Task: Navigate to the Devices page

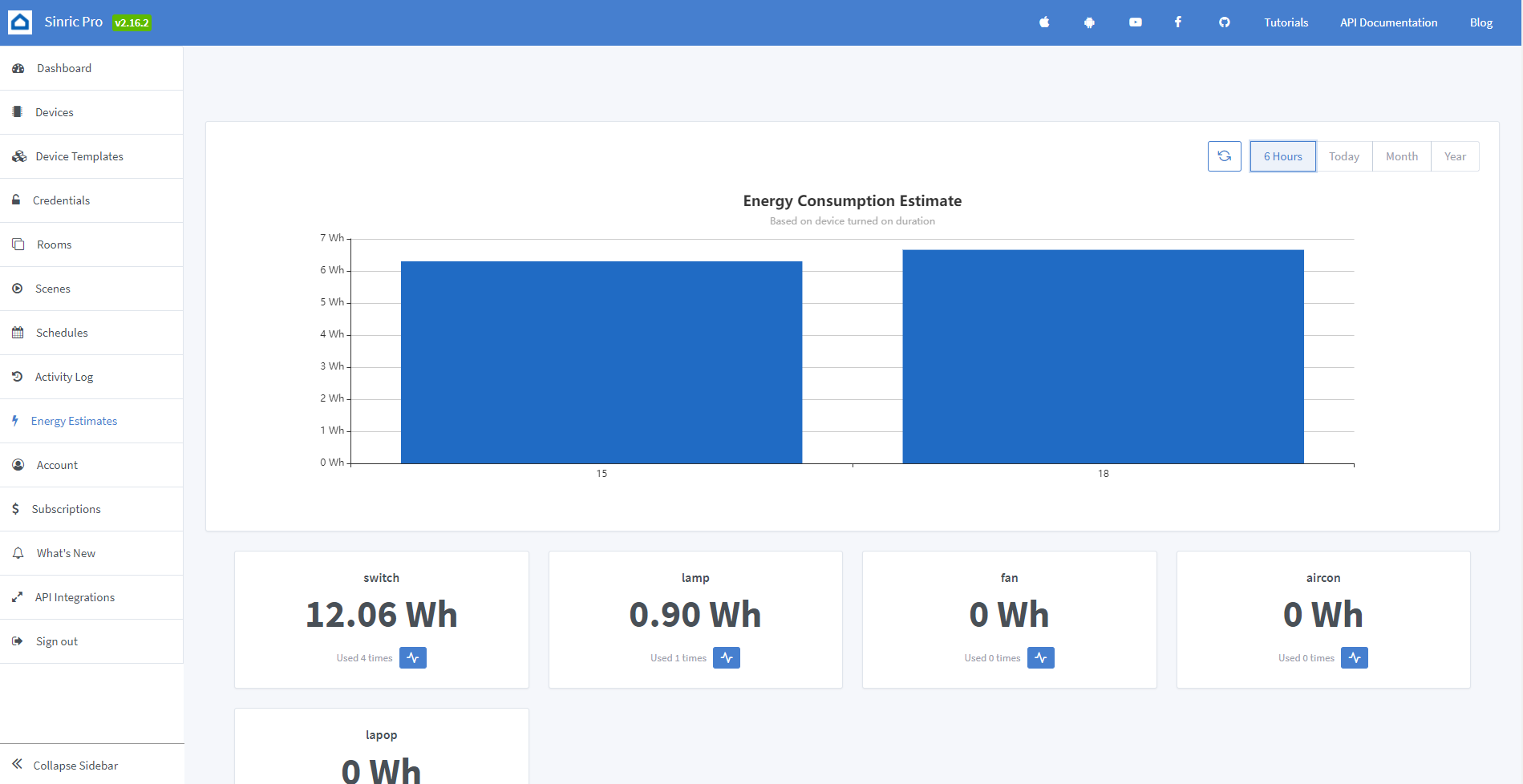Action: (x=54, y=111)
